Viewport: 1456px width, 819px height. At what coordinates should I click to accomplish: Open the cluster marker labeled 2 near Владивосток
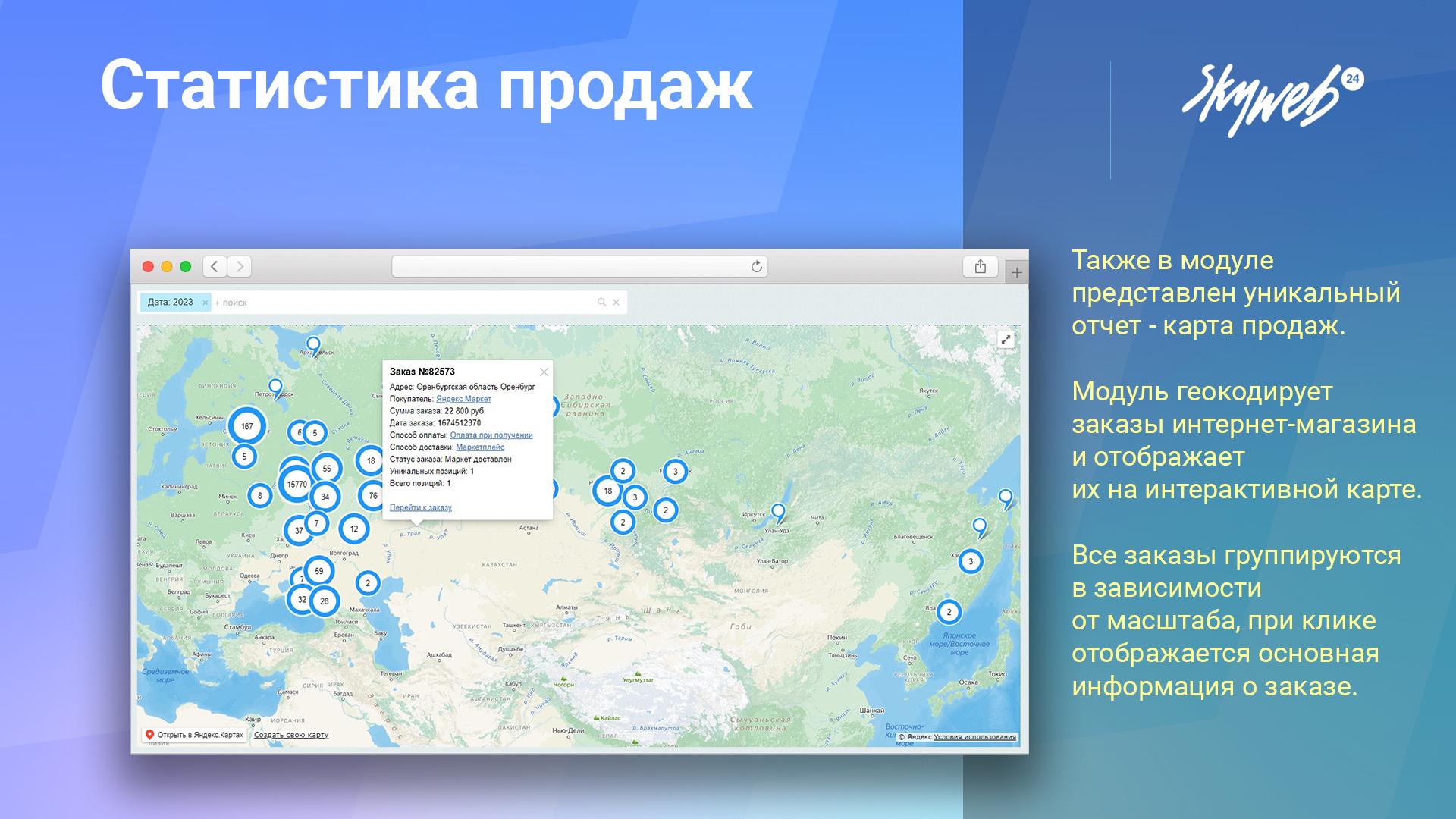(949, 612)
